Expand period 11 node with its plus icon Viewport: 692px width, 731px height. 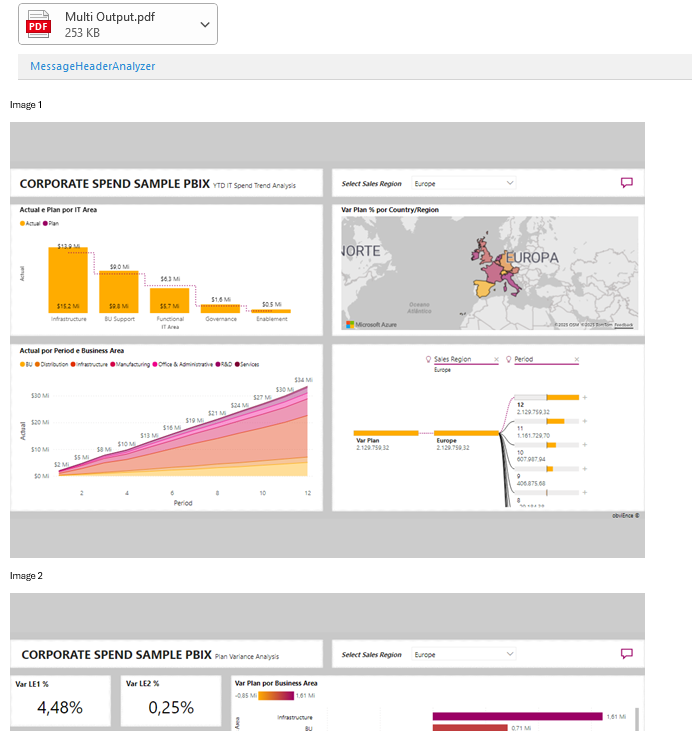tap(585, 421)
